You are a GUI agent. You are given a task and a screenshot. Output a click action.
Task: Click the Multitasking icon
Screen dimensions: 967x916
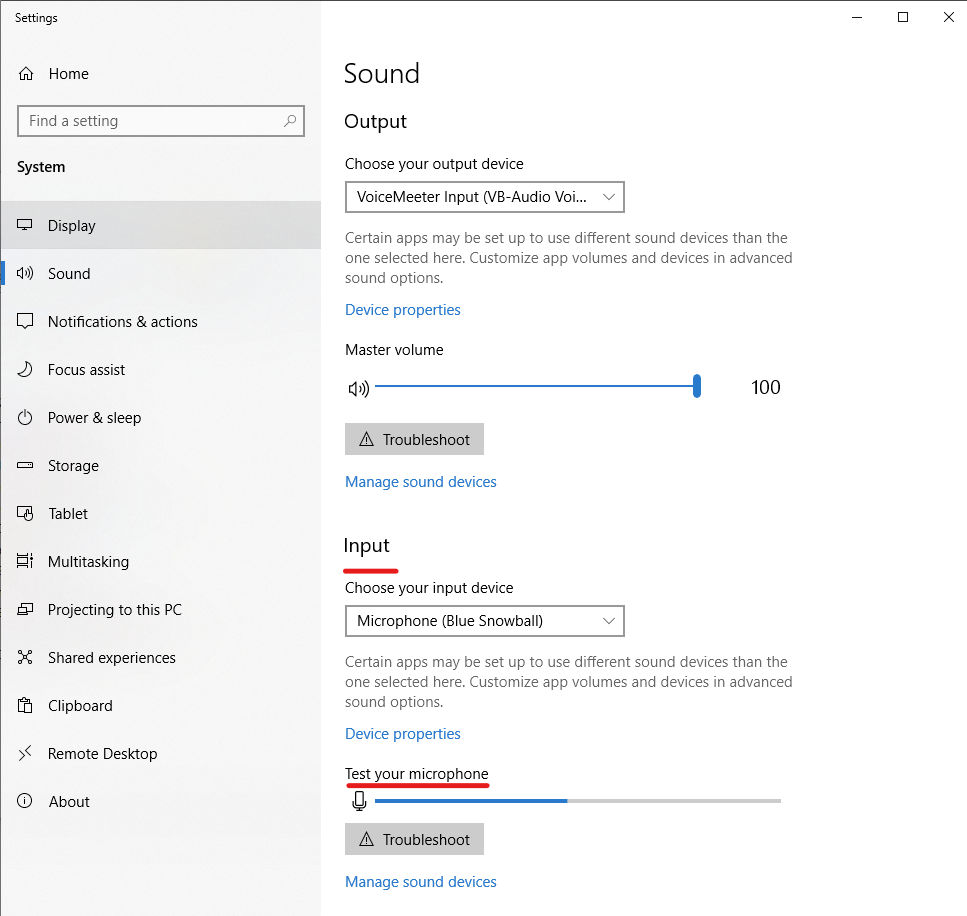(x=25, y=561)
